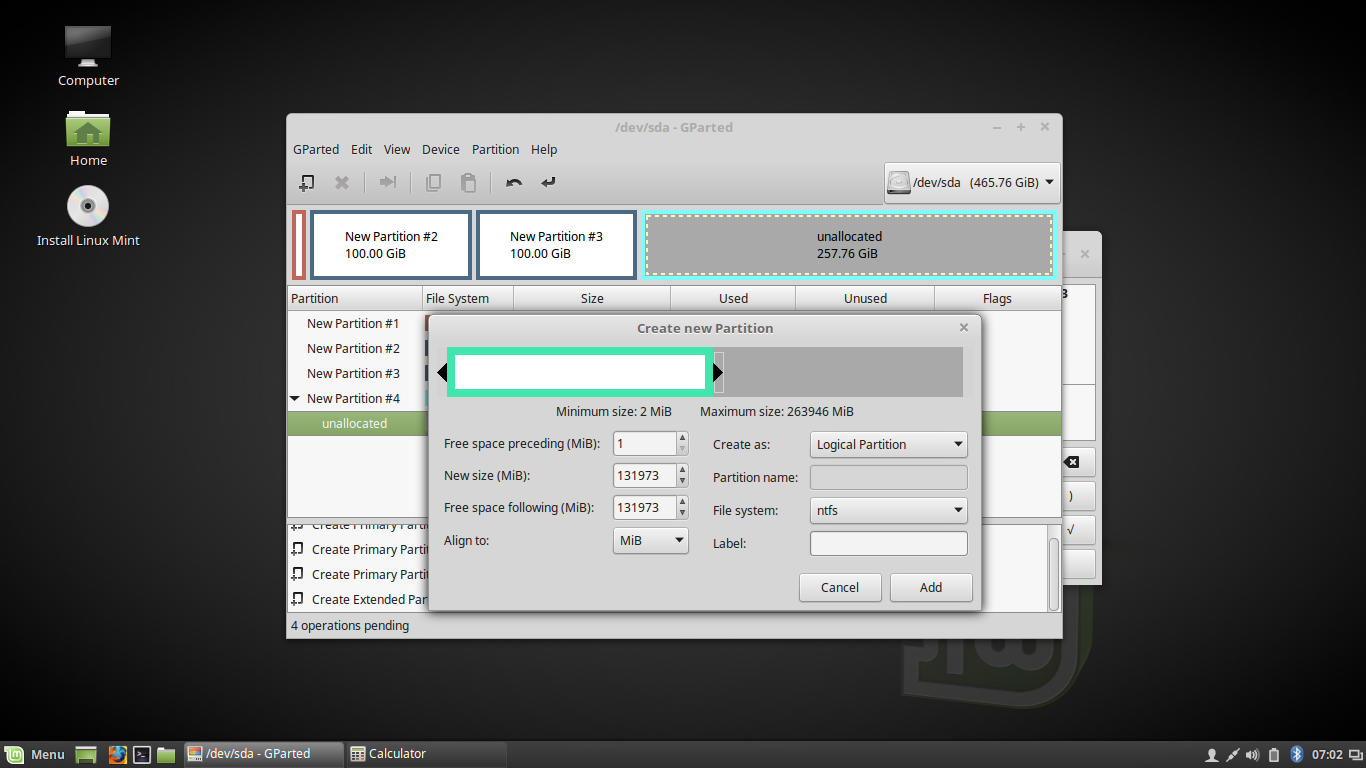Apply all pending operations from toolbar

tap(547, 182)
